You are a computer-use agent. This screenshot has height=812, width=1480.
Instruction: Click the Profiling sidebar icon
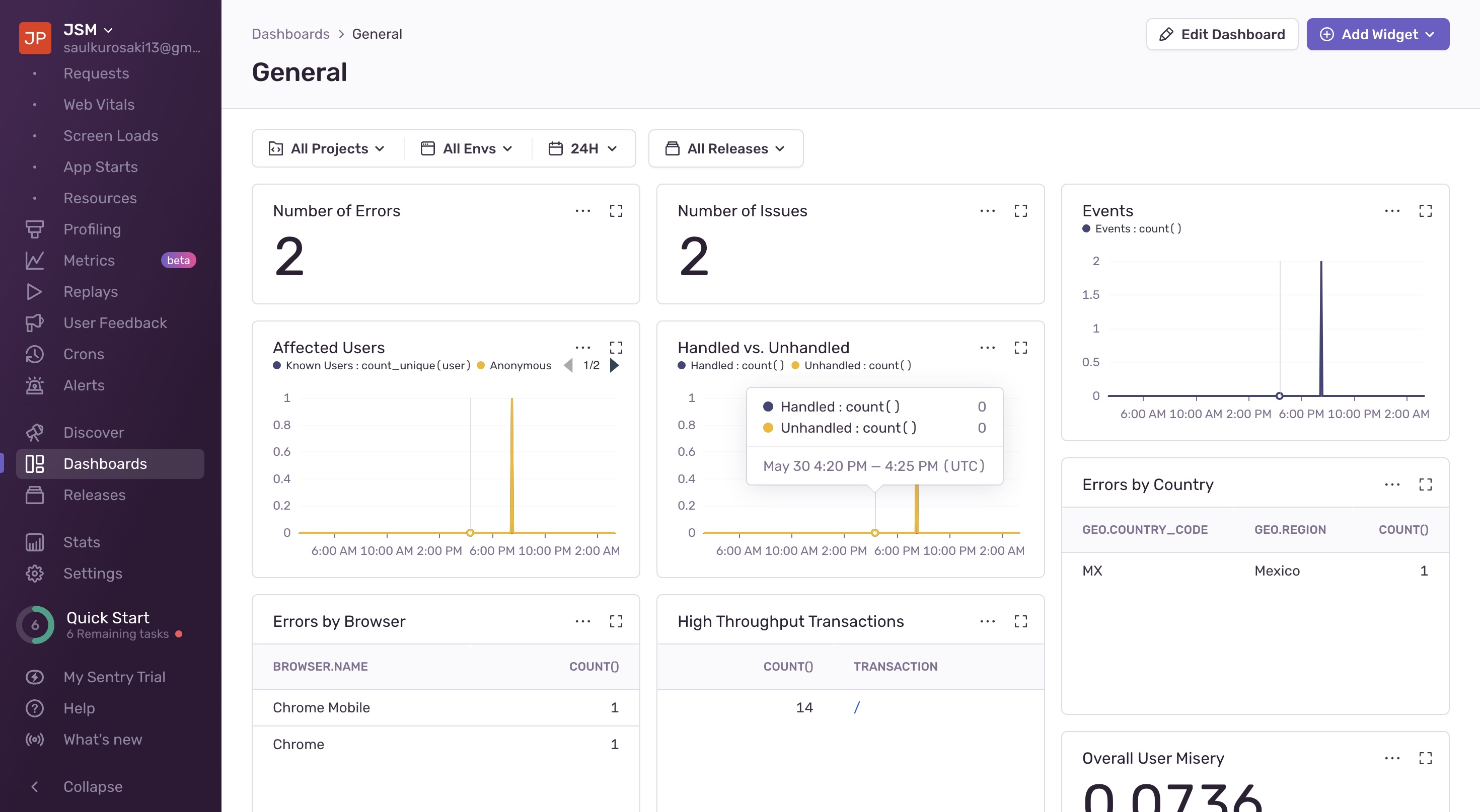34,229
